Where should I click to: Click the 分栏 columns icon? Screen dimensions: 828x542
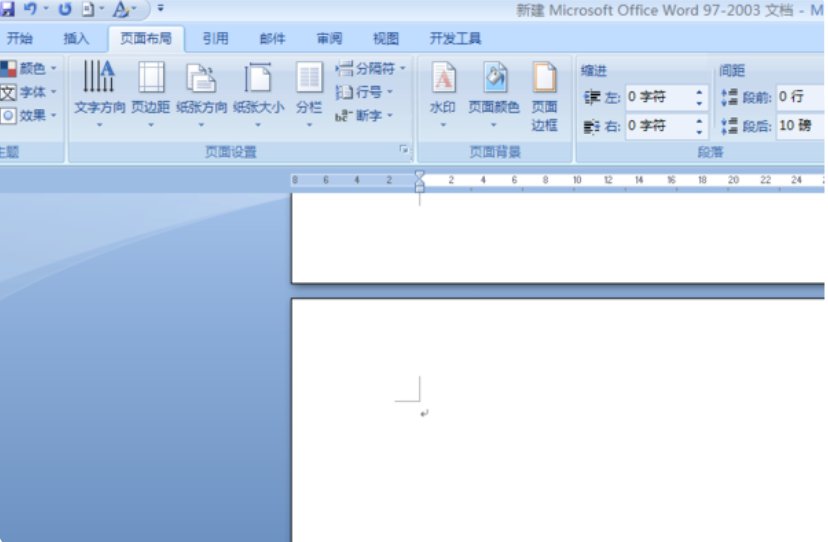coord(309,78)
